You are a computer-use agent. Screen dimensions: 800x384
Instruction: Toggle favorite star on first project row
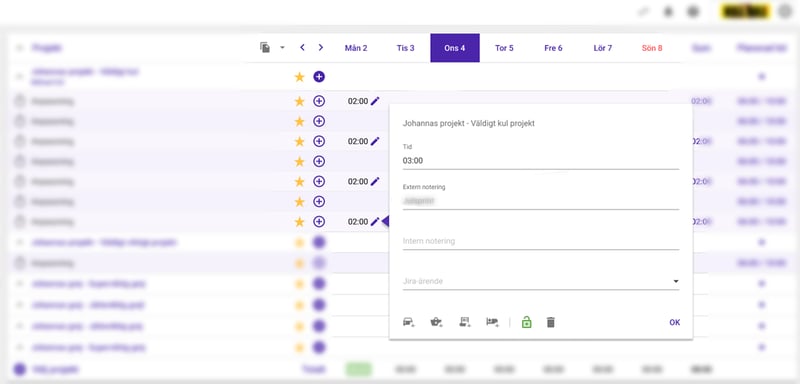pos(299,77)
